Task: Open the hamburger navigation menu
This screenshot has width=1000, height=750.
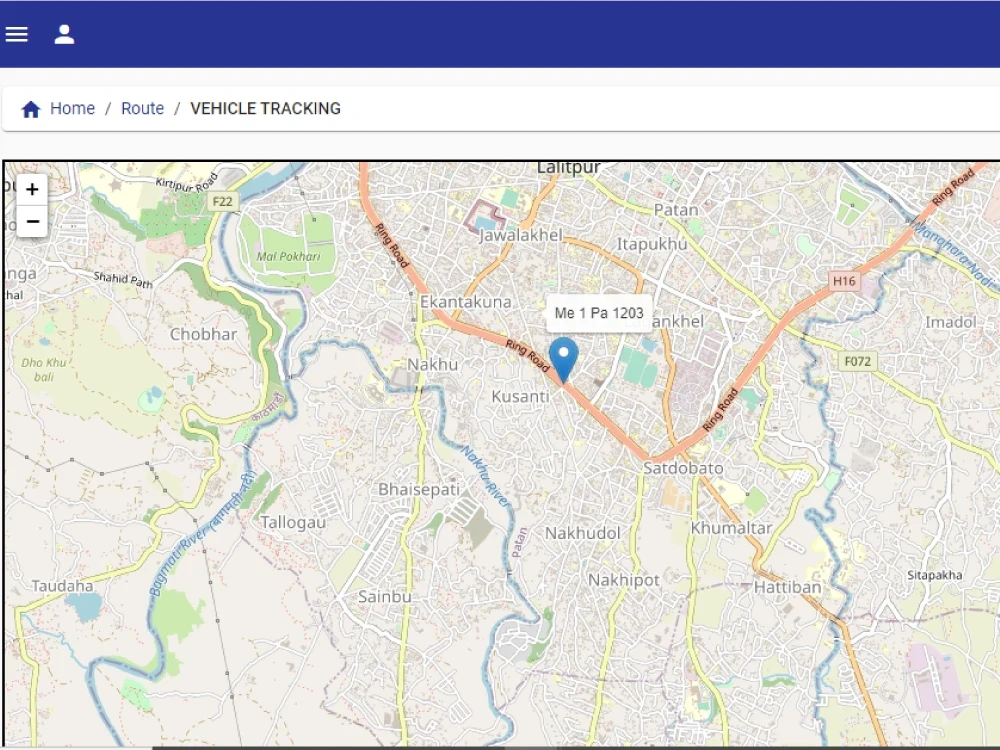Action: 17,34
